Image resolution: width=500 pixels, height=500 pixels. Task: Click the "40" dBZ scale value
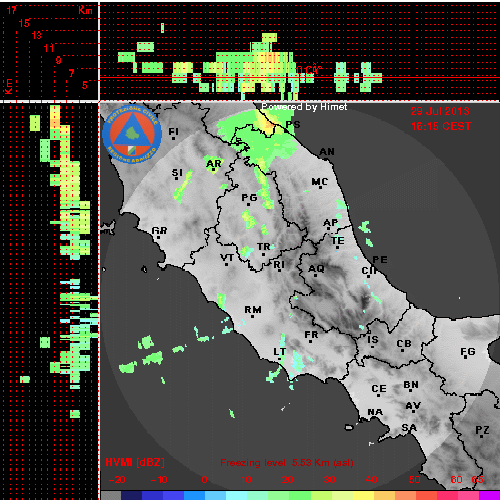pyautogui.click(x=371, y=480)
